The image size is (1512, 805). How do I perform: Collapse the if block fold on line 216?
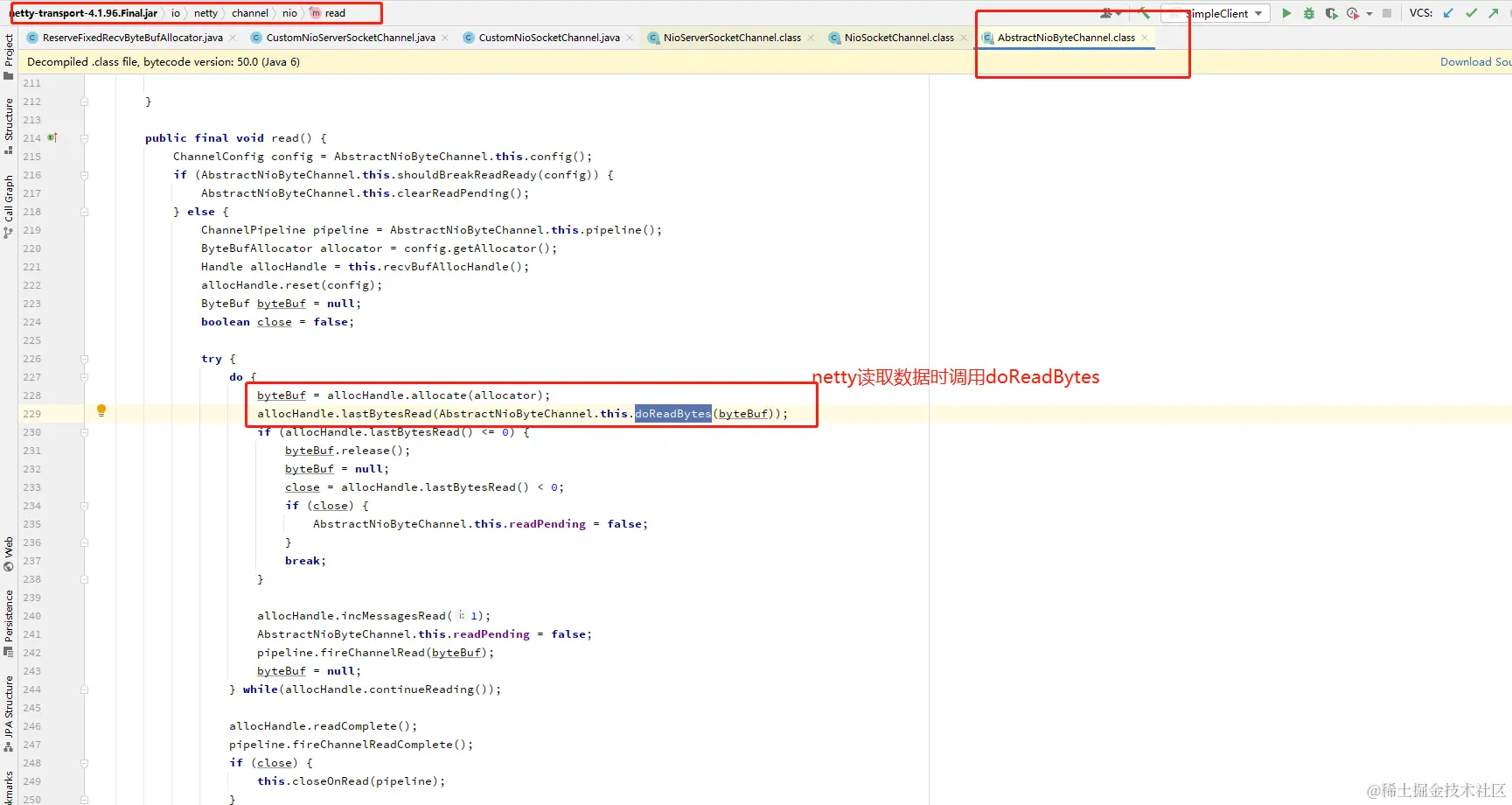[x=85, y=175]
